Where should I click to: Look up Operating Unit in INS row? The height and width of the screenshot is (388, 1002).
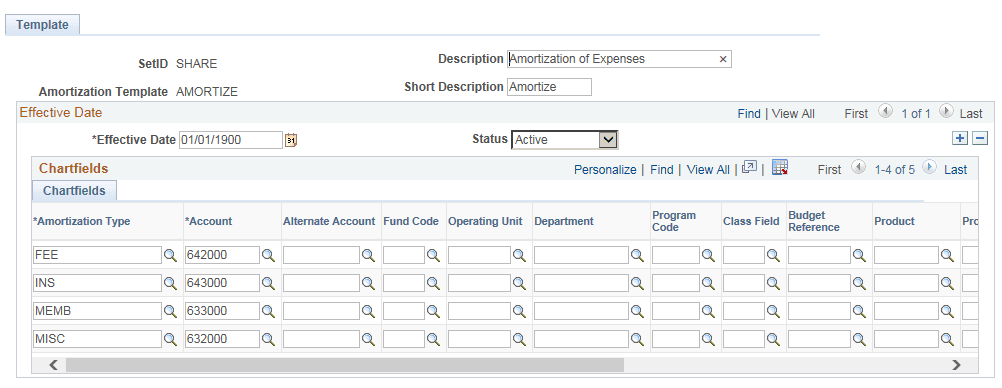[519, 283]
